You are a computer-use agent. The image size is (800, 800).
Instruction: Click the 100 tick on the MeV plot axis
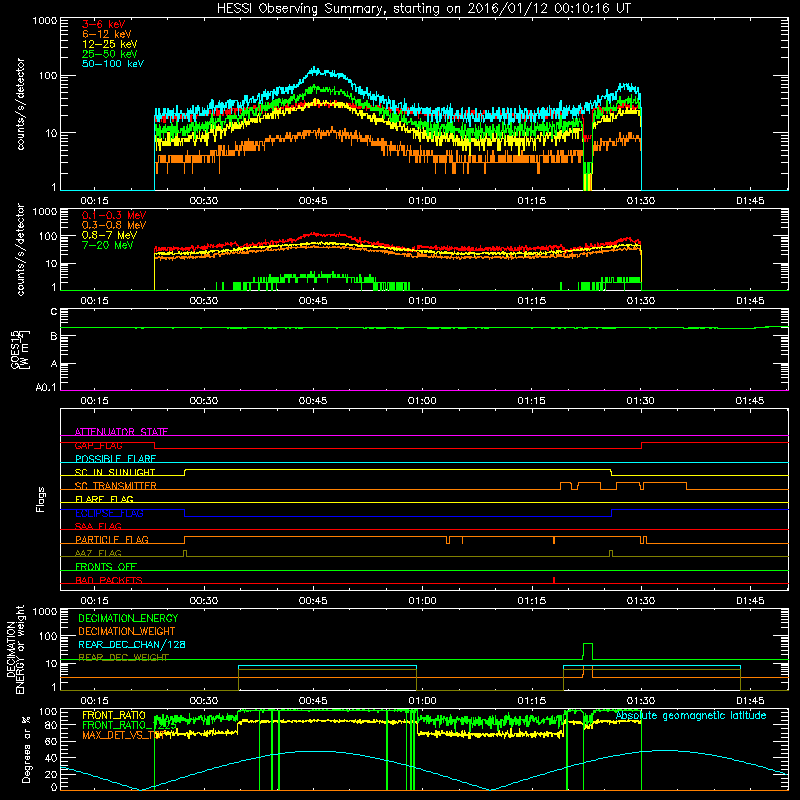coord(48,236)
